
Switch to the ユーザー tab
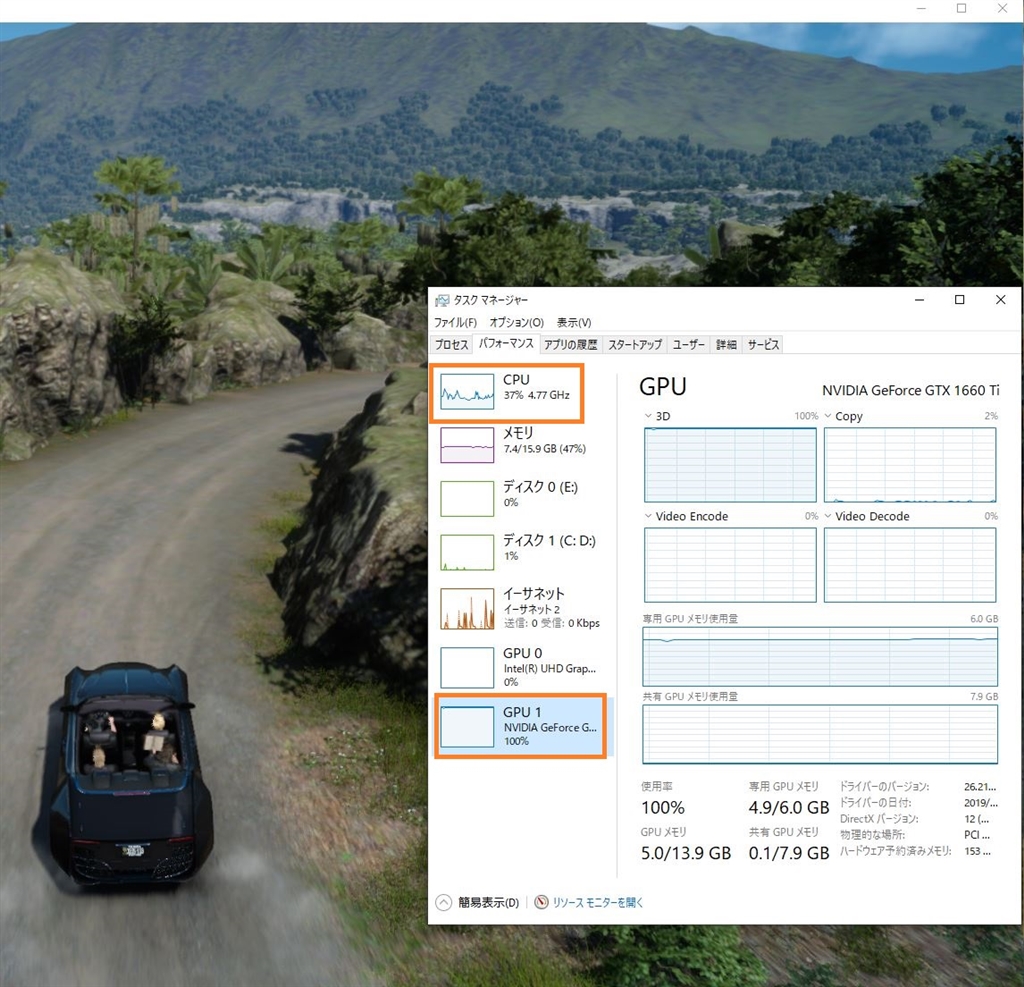pyautogui.click(x=688, y=344)
